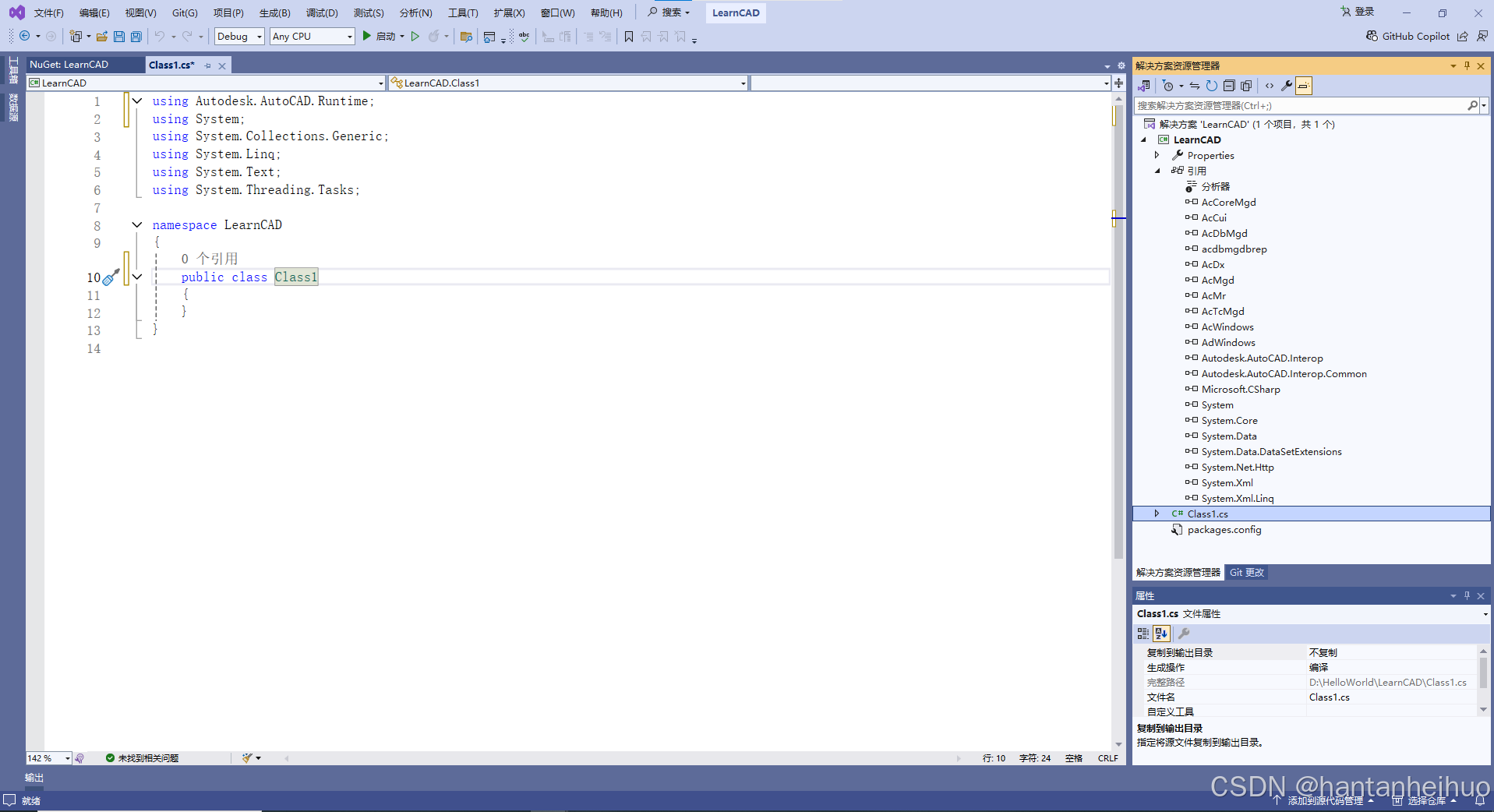
Task: Start without debugging outline play icon
Action: click(x=415, y=36)
